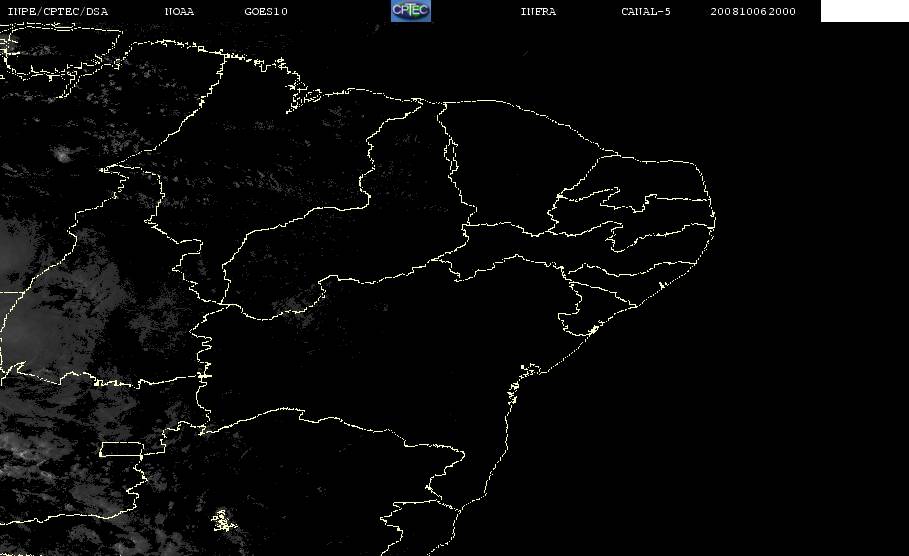Click the NOAA label in top bar
Image resolution: width=909 pixels, height=556 pixels.
click(179, 11)
